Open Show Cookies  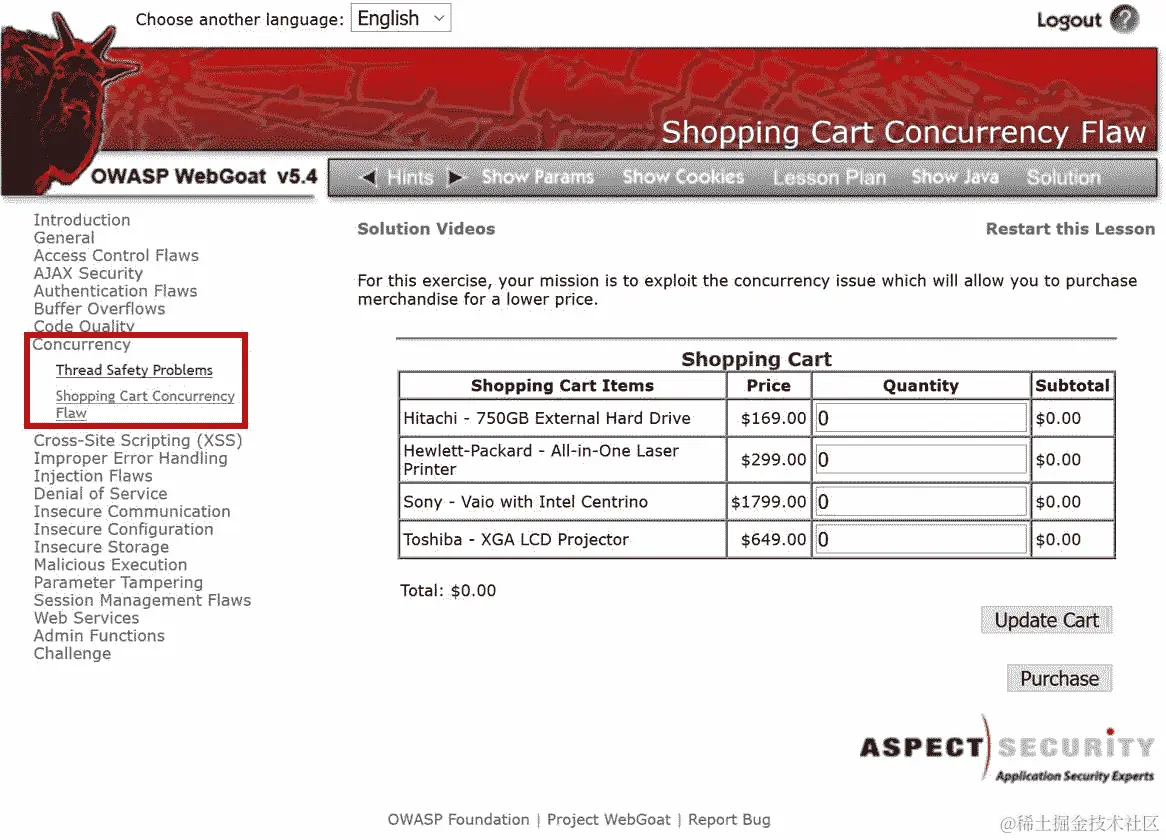[x=683, y=177]
